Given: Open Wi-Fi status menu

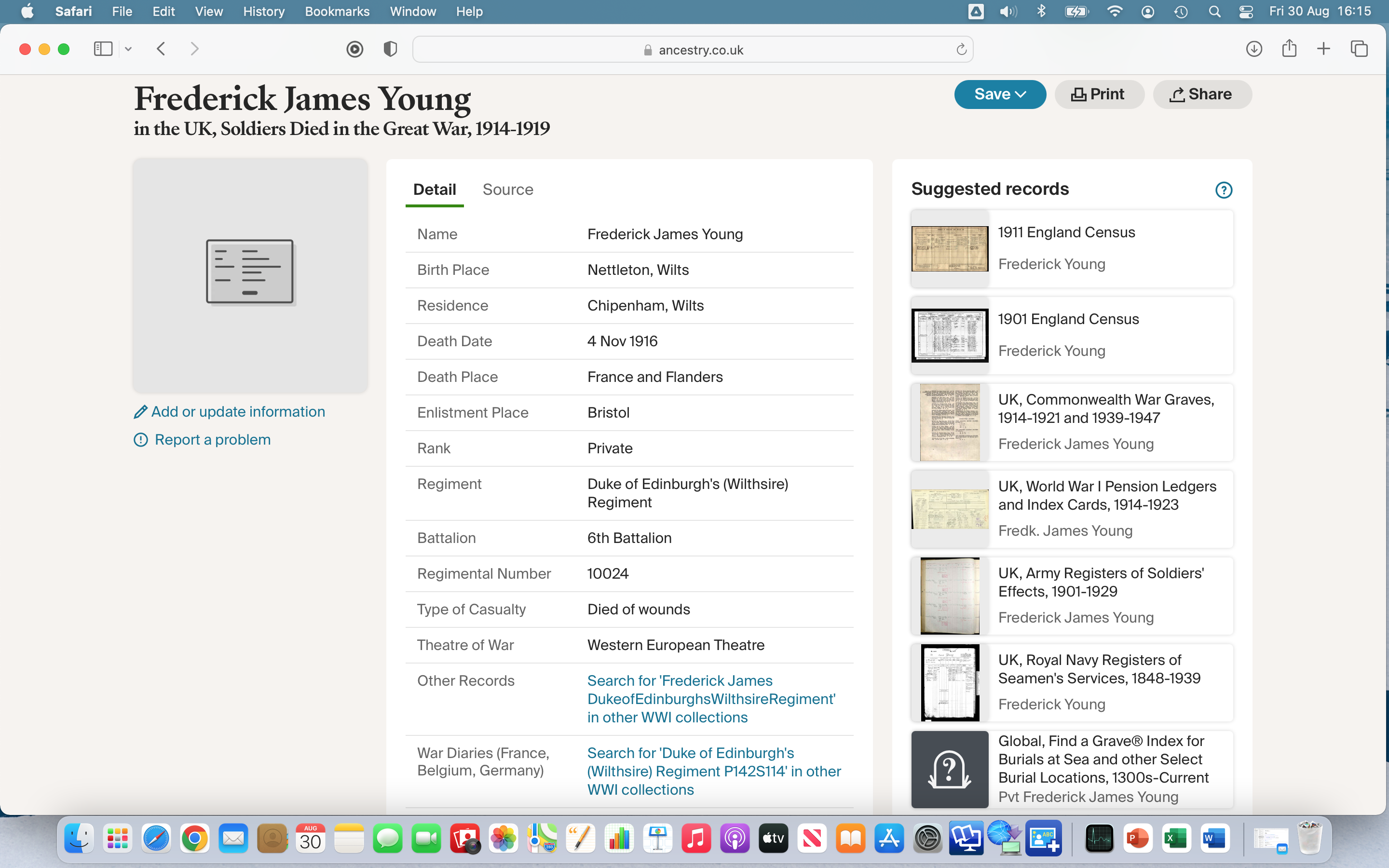Looking at the screenshot, I should pos(1114,12).
